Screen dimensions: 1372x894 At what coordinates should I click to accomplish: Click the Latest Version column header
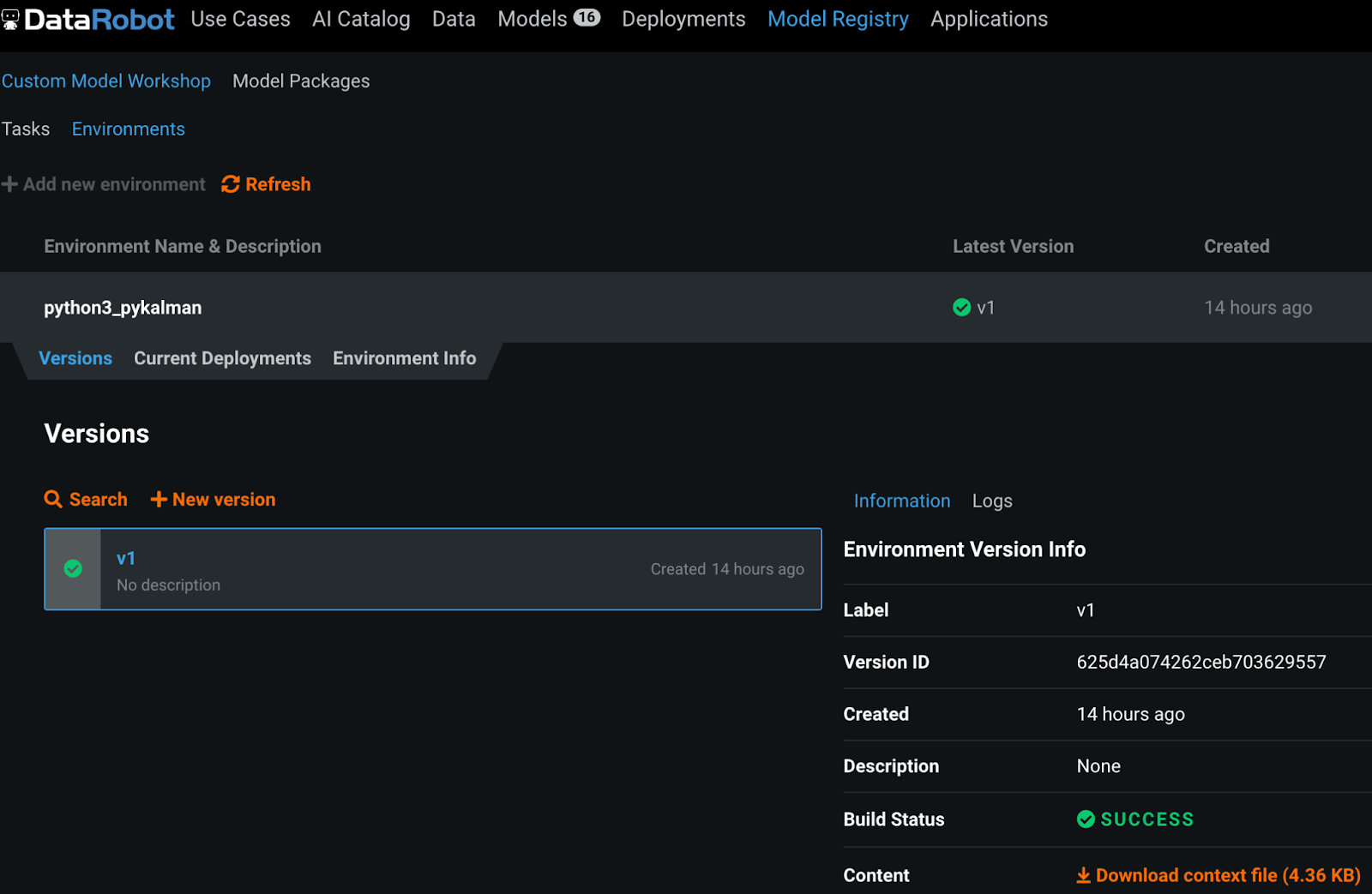tap(1013, 246)
